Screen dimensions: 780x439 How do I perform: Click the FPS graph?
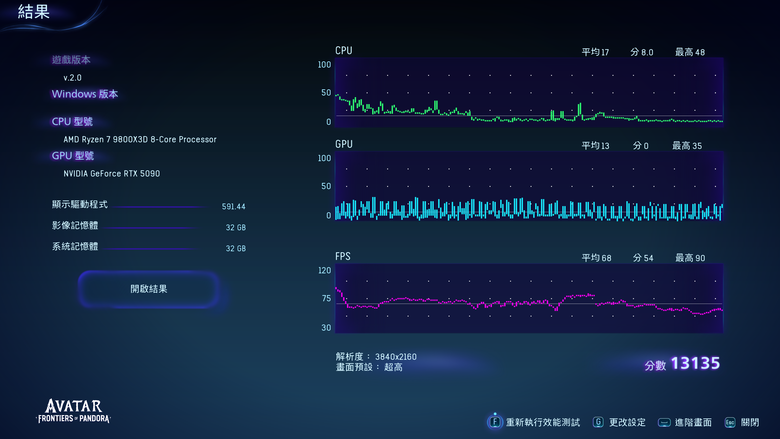(x=529, y=298)
